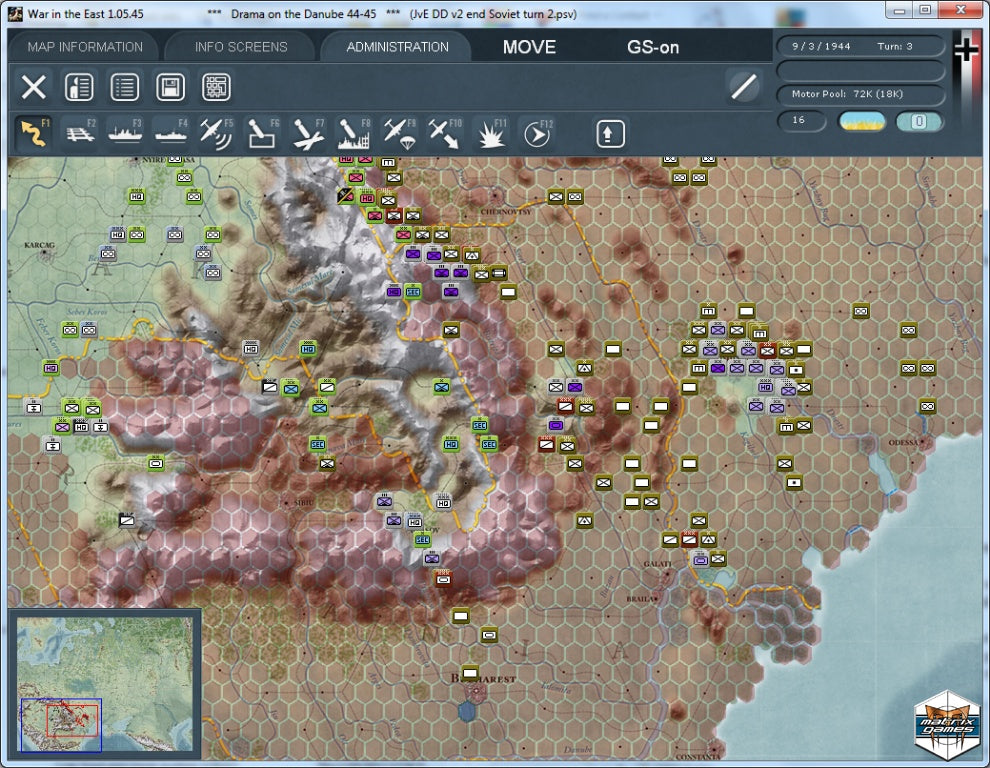Open the MAP INFORMATION tab
Viewport: 990px width, 768px height.
[85, 47]
